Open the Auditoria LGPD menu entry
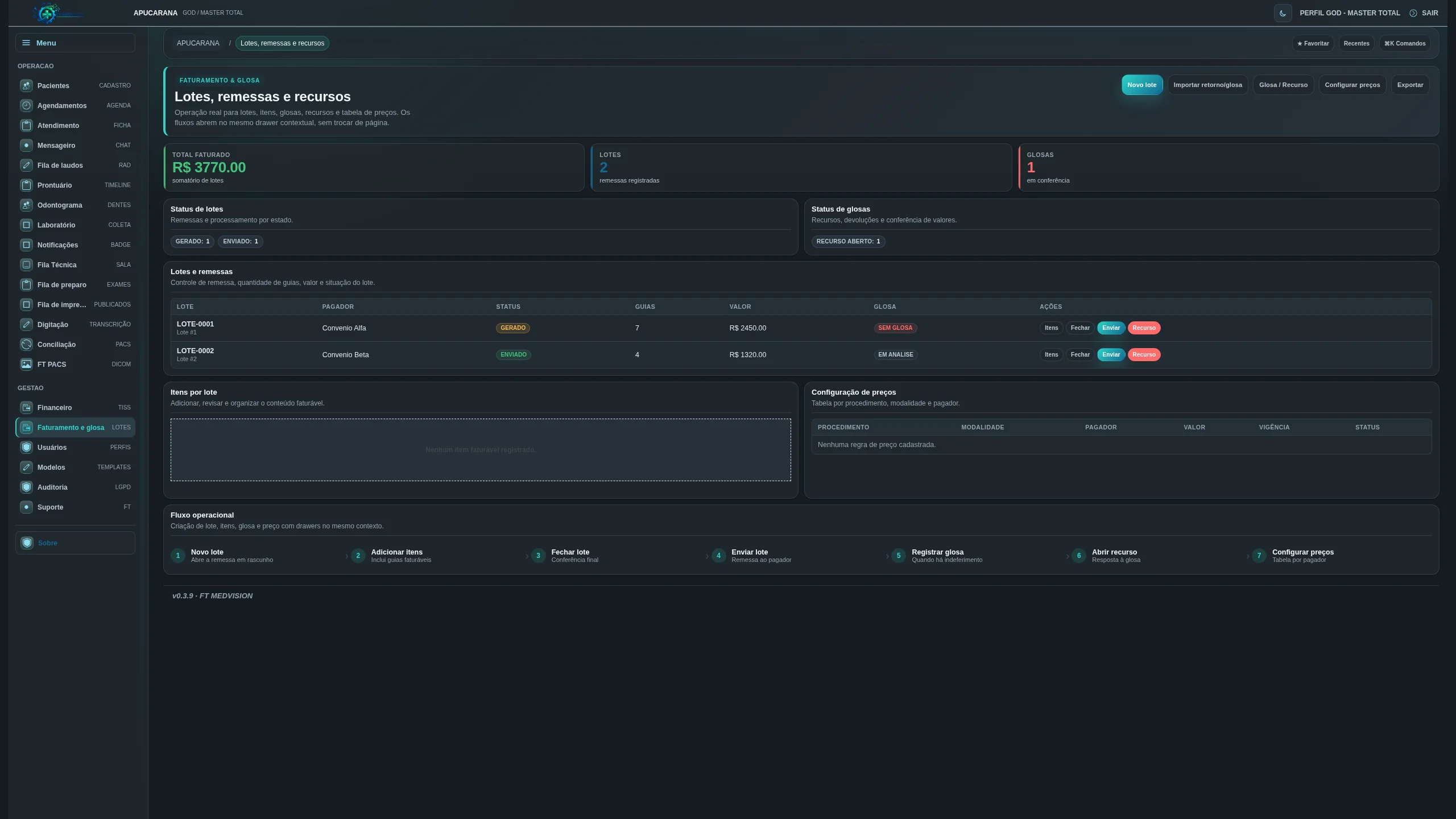This screenshot has height=819, width=1456. point(75,487)
